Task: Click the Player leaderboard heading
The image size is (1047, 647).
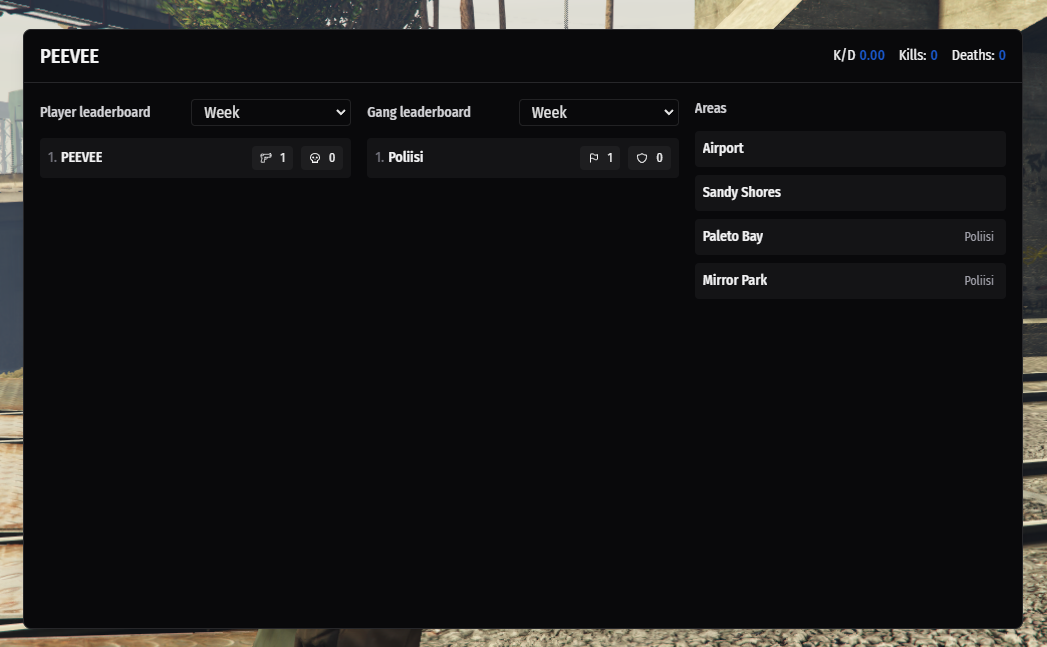Action: point(95,112)
